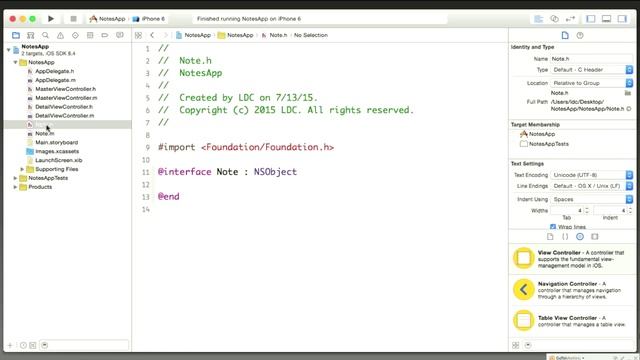Open the Test navigator tab

tap(75, 36)
